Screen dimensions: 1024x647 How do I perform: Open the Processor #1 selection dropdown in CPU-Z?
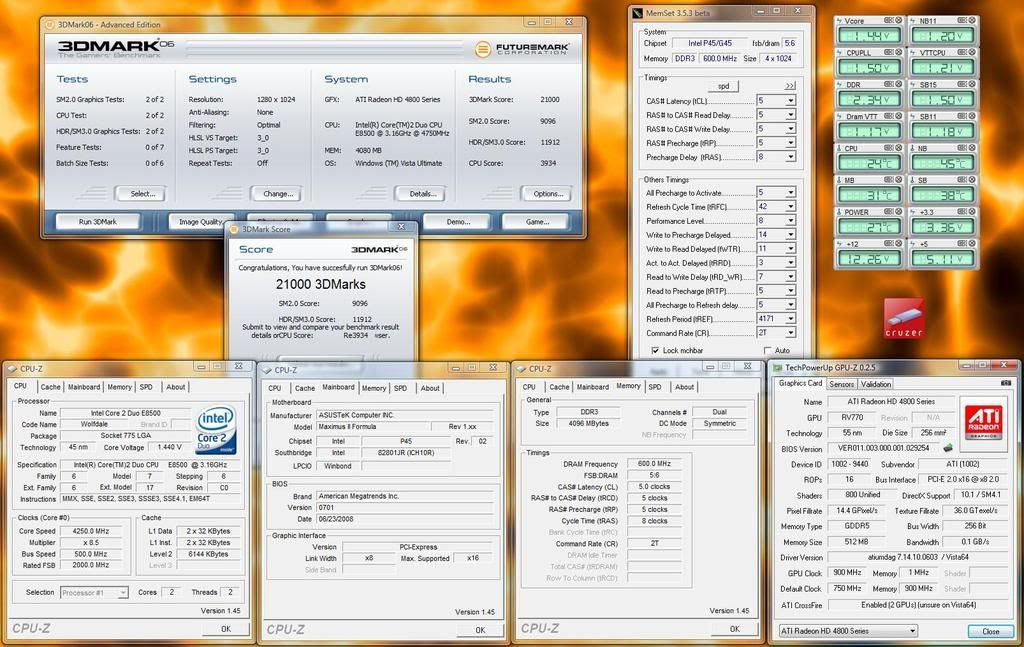tap(122, 593)
